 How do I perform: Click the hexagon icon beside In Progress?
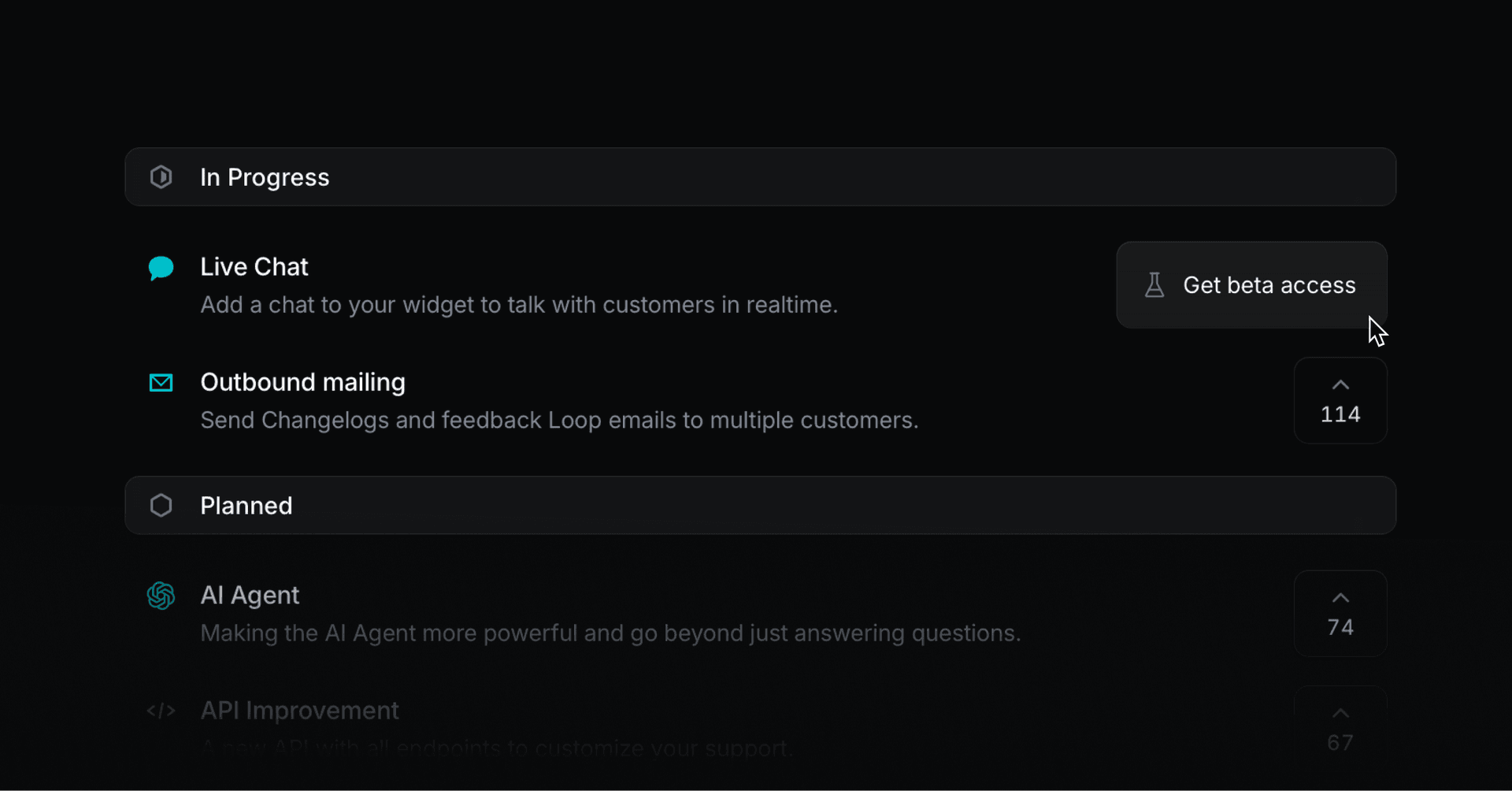pyautogui.click(x=161, y=176)
